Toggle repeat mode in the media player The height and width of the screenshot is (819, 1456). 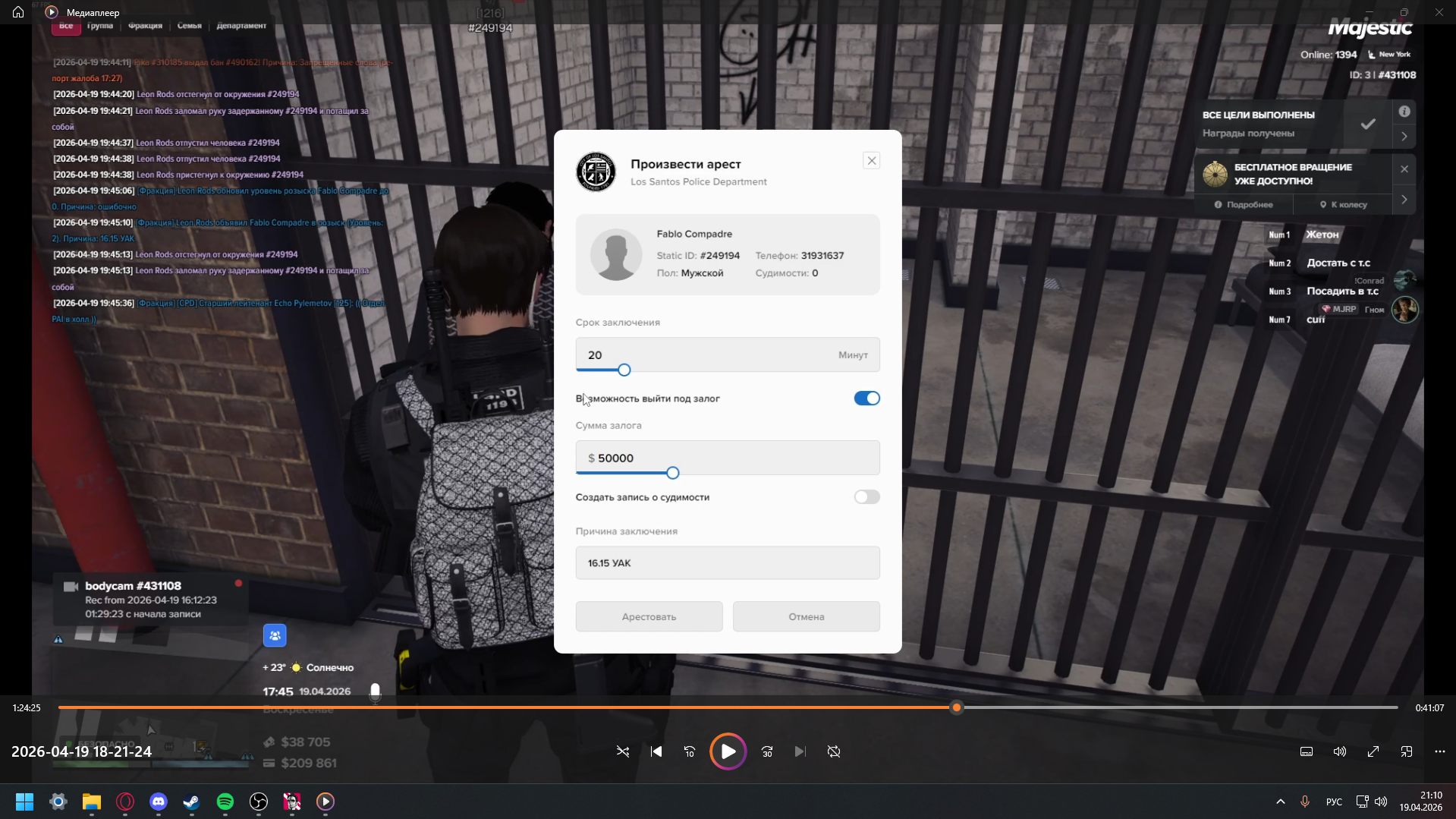(834, 751)
